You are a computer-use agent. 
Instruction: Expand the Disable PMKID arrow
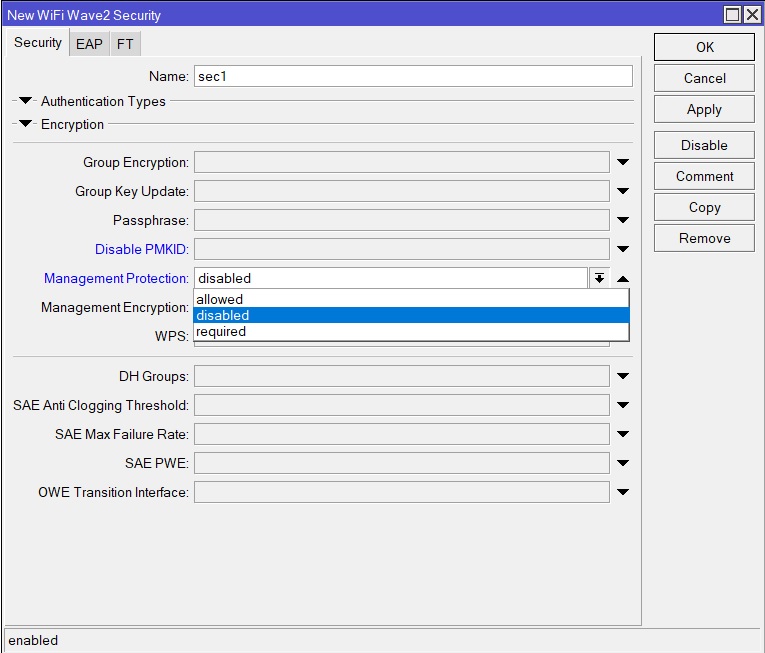[x=622, y=249]
